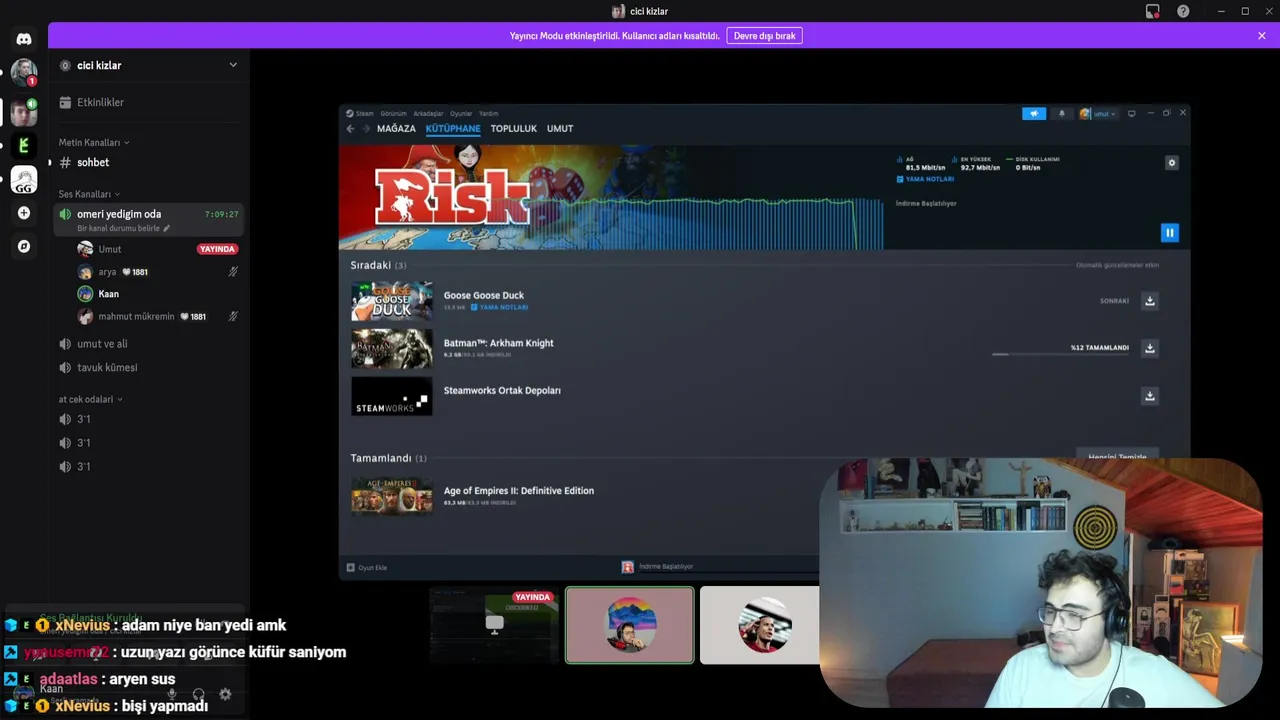Go forward with Steam forward arrow
The height and width of the screenshot is (720, 1280).
coord(365,129)
